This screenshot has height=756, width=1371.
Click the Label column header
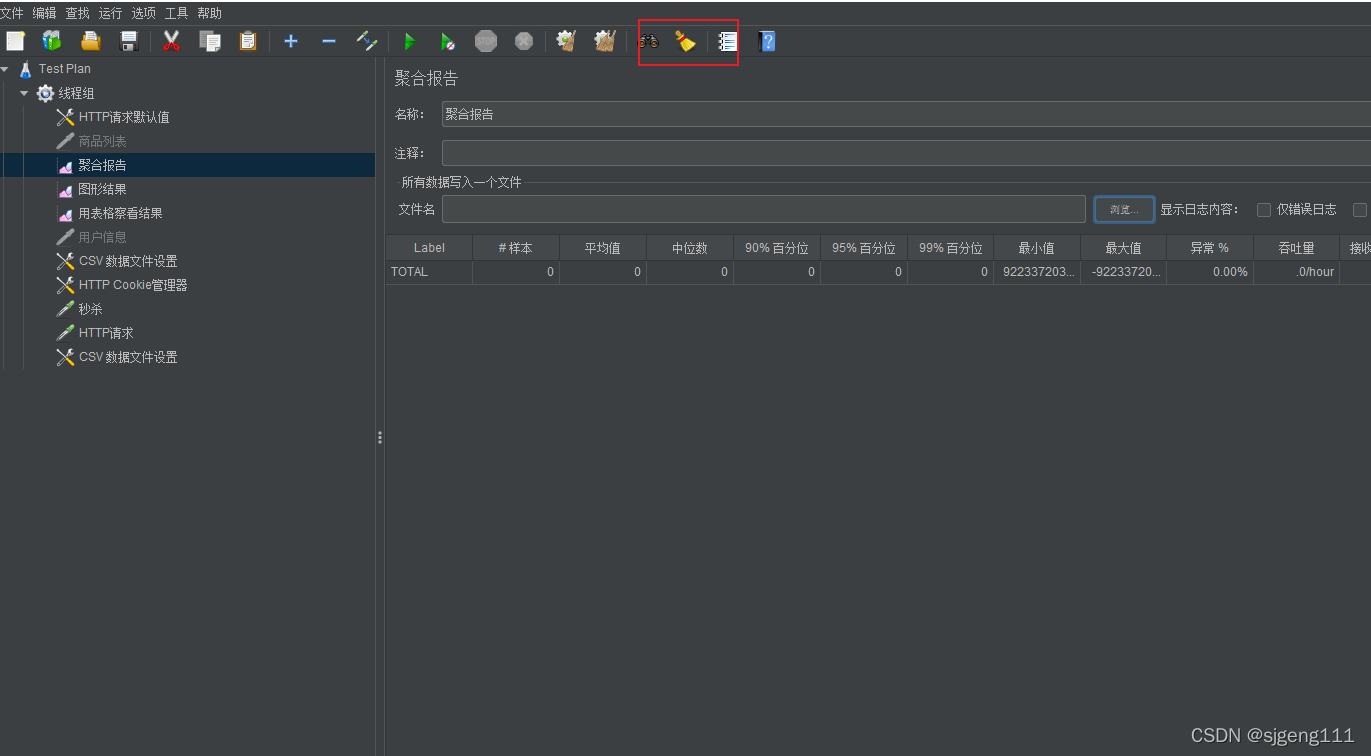point(429,248)
